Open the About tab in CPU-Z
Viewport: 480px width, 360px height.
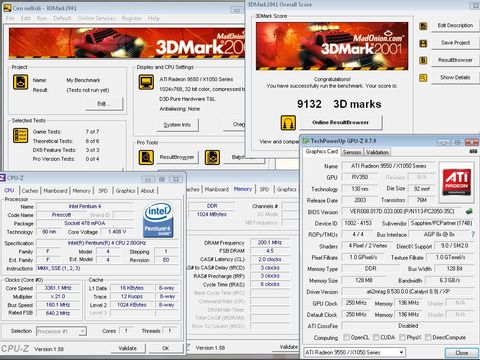[147, 191]
